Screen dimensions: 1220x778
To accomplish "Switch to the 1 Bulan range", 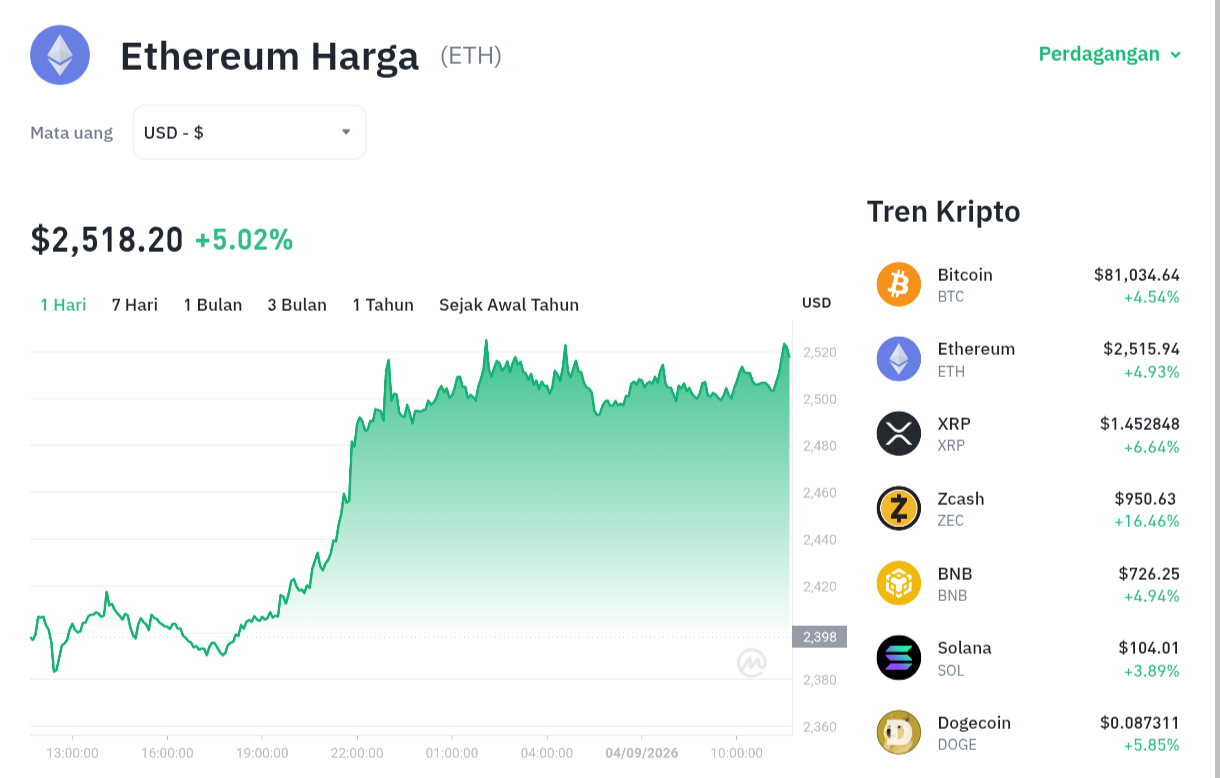I will point(213,305).
